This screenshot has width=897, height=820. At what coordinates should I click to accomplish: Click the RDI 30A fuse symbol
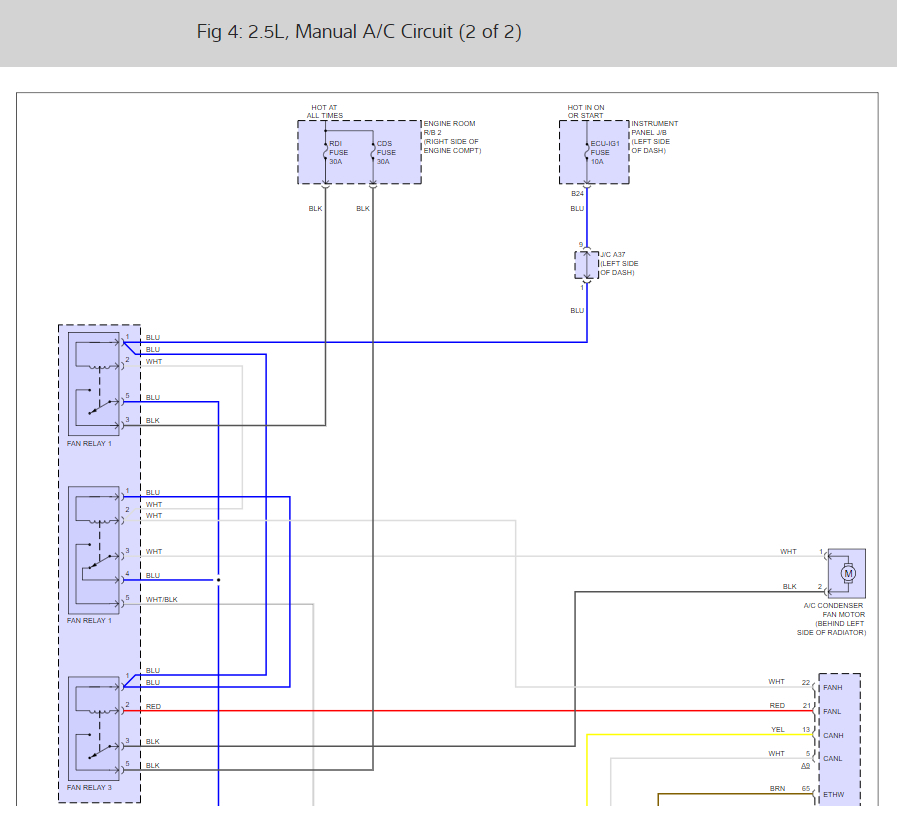coord(326,152)
